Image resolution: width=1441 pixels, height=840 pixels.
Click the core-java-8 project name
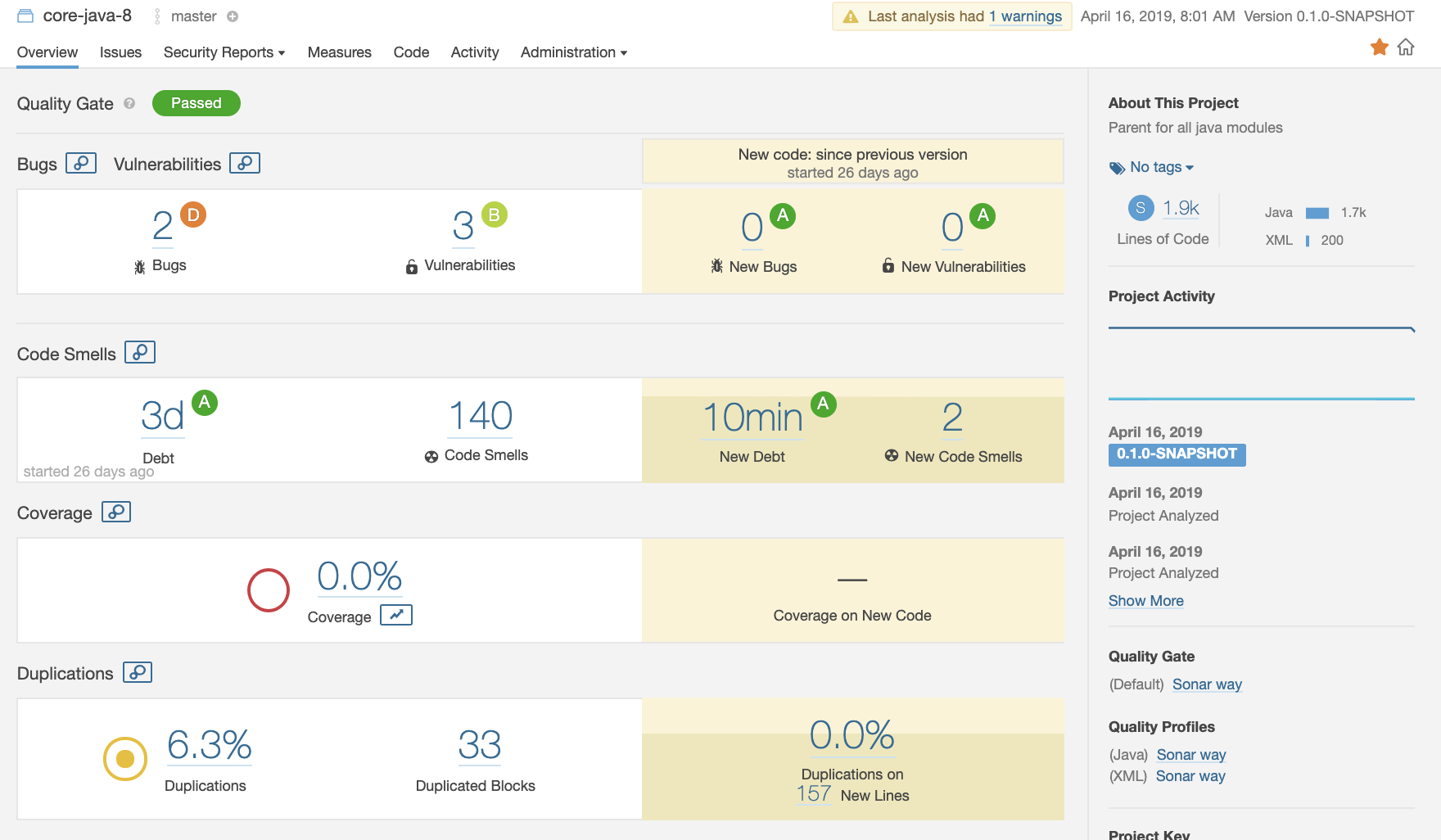coord(88,16)
